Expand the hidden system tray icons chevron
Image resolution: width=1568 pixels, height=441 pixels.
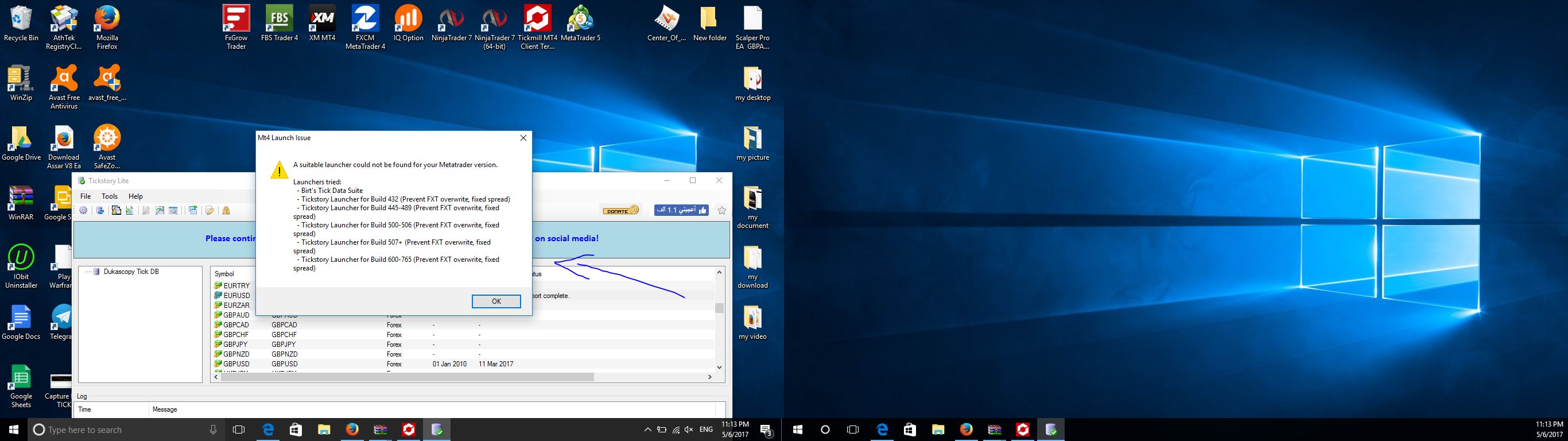pyautogui.click(x=647, y=430)
